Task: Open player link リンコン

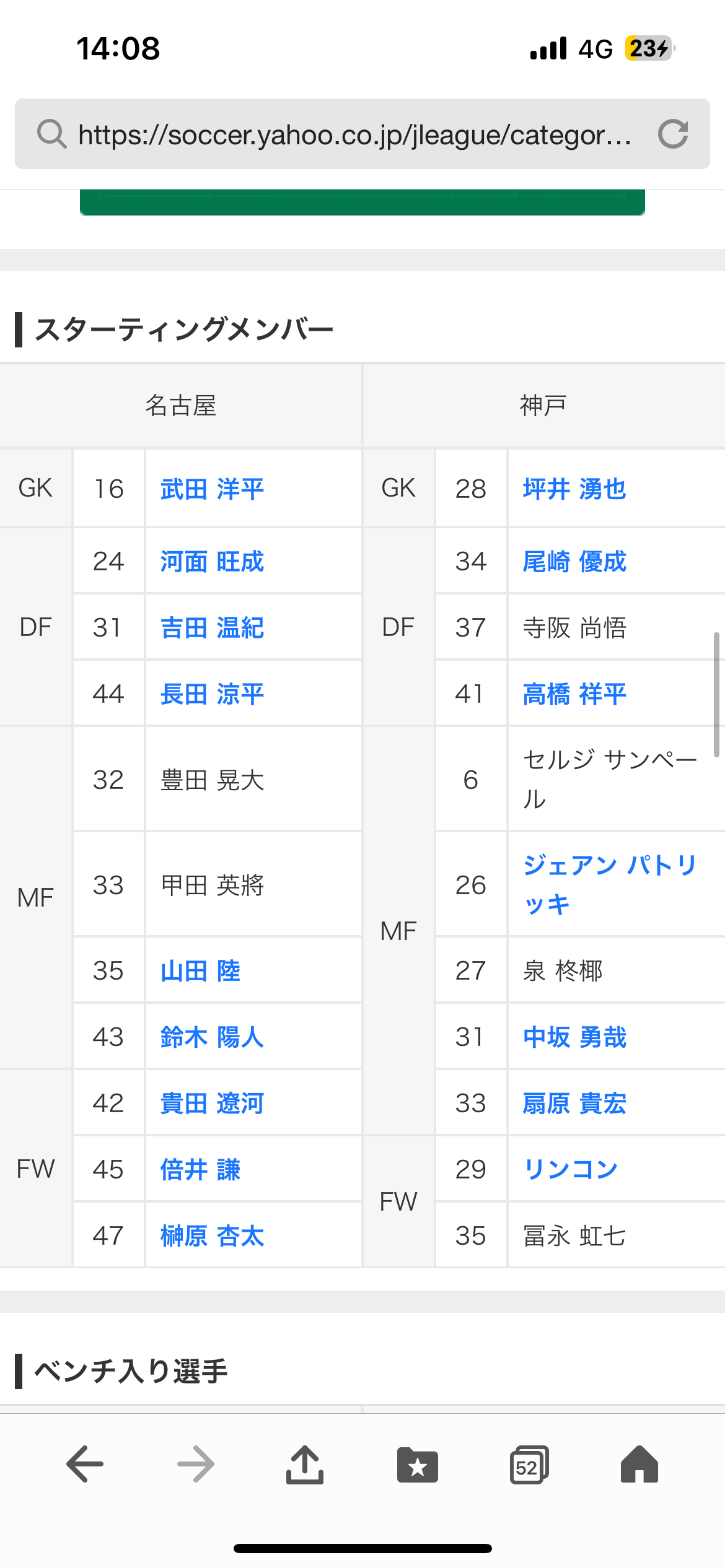Action: (x=571, y=1169)
